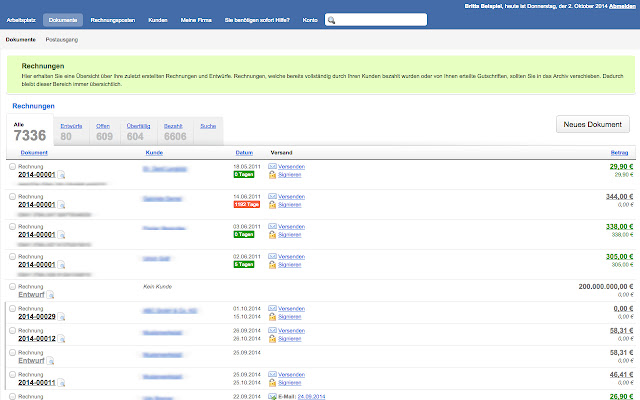Click Abmelden link in top right
Screen dimensions: 640x400
(622, 6)
